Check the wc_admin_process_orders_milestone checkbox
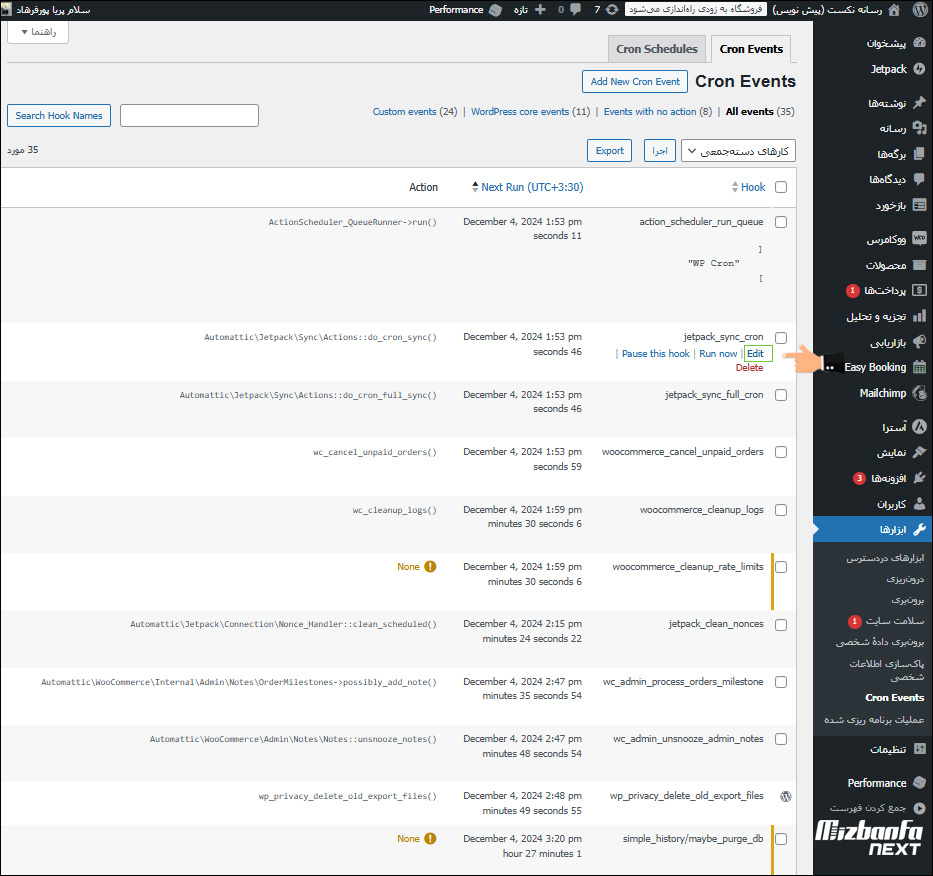933x876 pixels. (x=781, y=682)
